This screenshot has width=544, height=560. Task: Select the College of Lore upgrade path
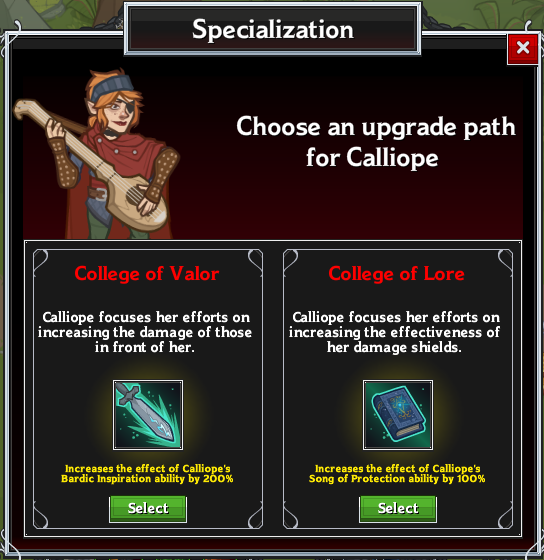398,509
